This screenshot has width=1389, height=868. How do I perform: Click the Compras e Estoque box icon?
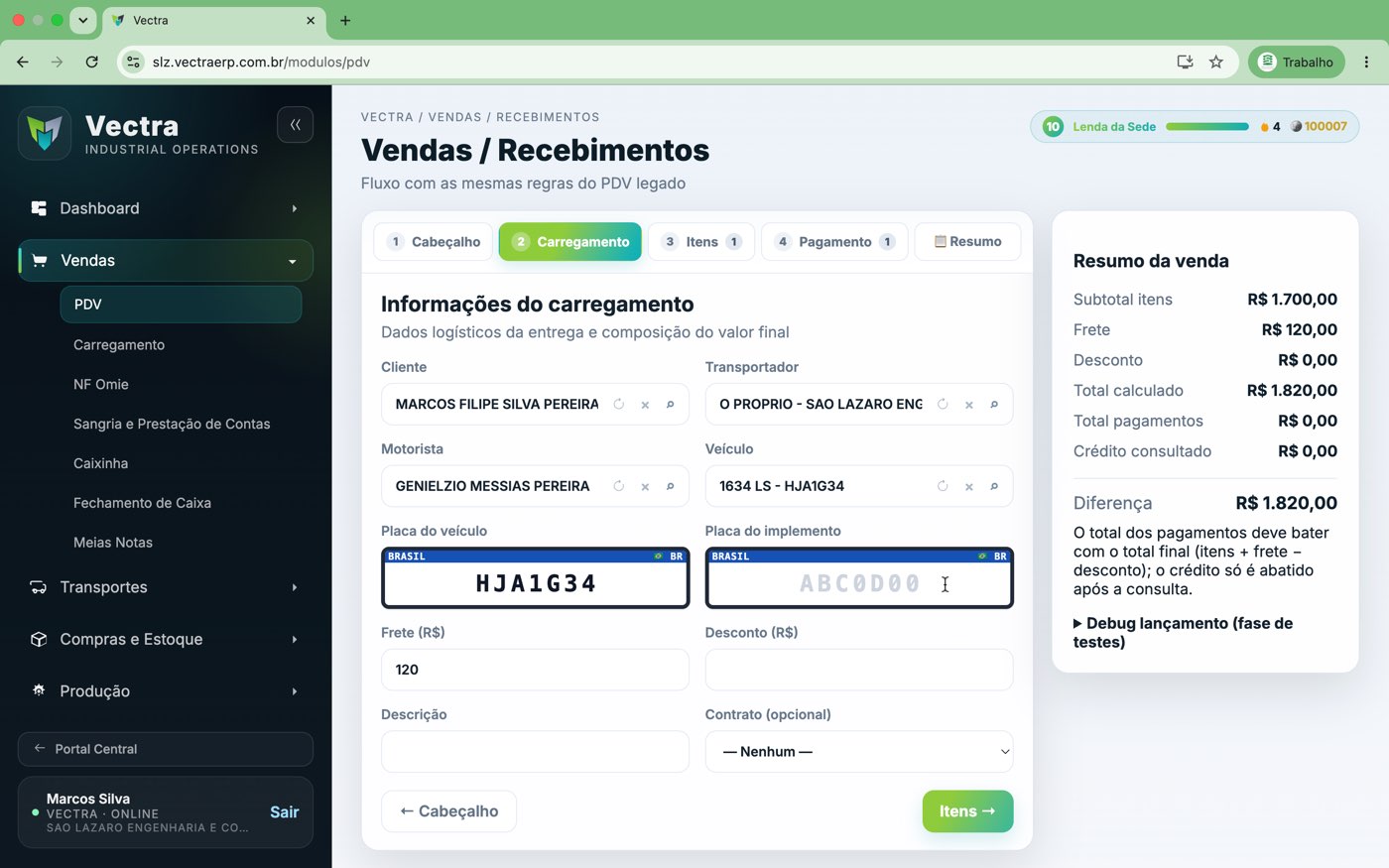coord(39,639)
